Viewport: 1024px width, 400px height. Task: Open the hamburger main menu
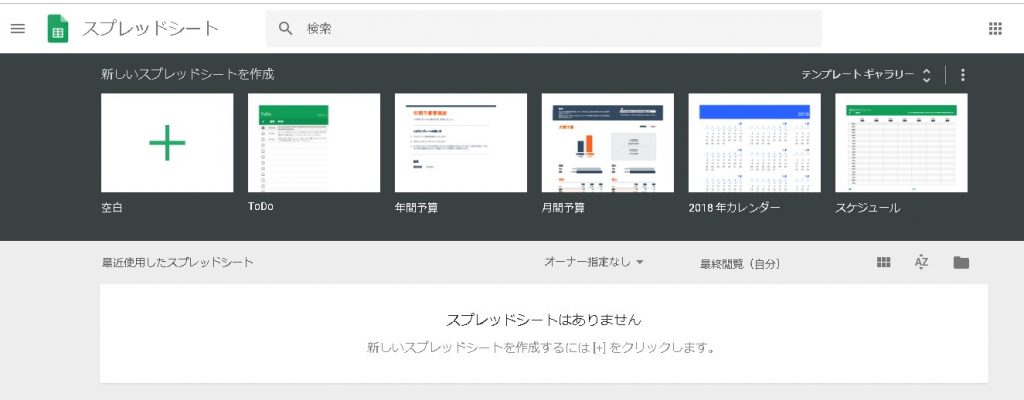point(17,29)
